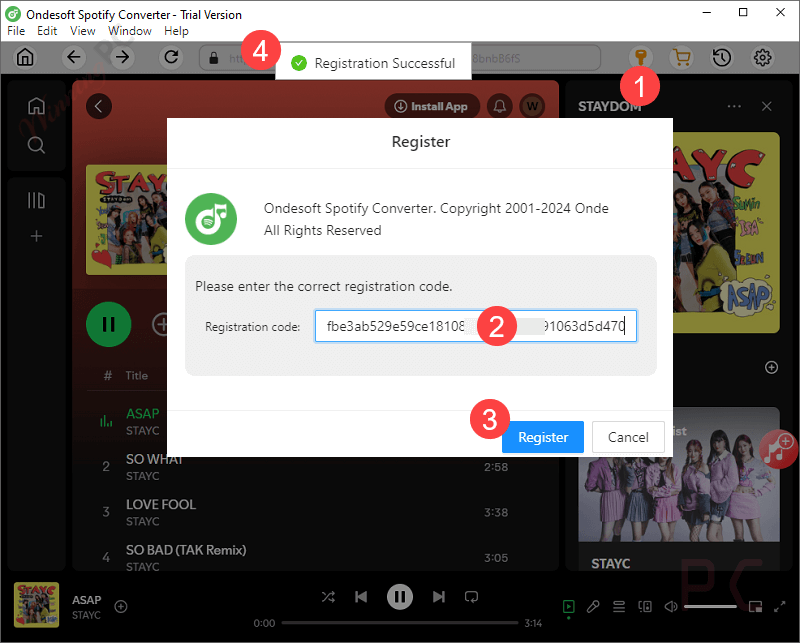This screenshot has height=643, width=800.
Task: Add to library plus icon in right panel
Action: click(x=771, y=367)
